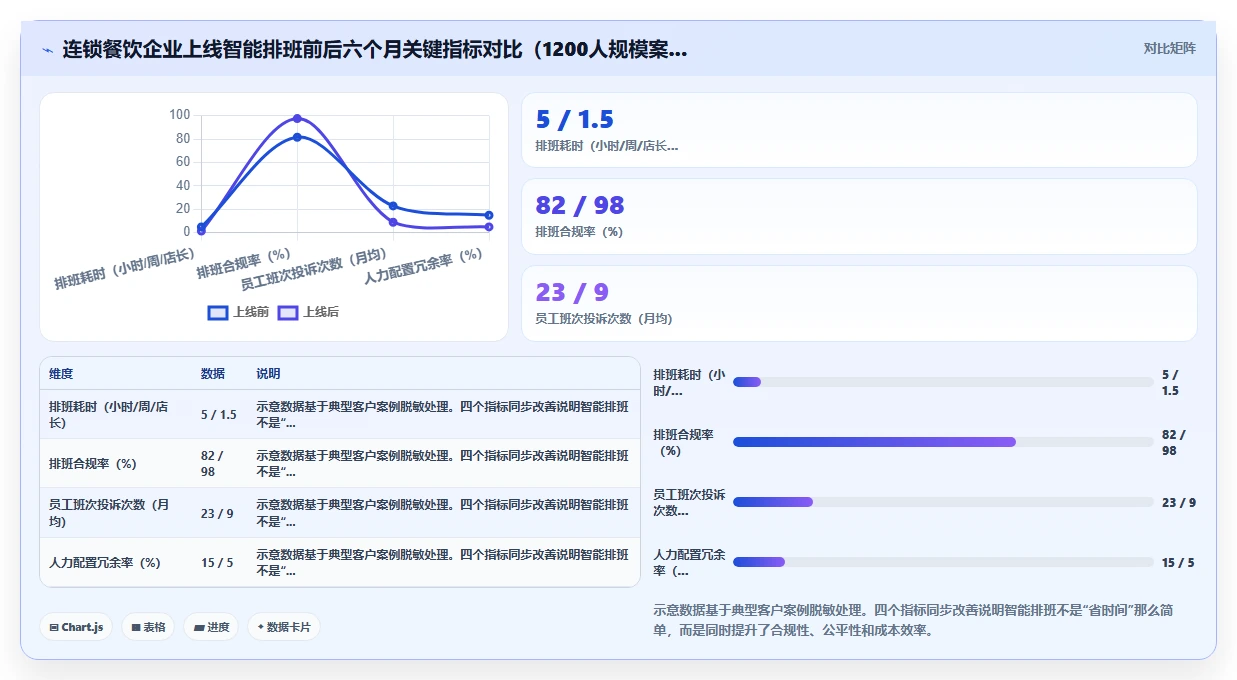The image size is (1237, 680).
Task: Click the 上线前 point at 23 complaints
Action: pyautogui.click(x=393, y=206)
